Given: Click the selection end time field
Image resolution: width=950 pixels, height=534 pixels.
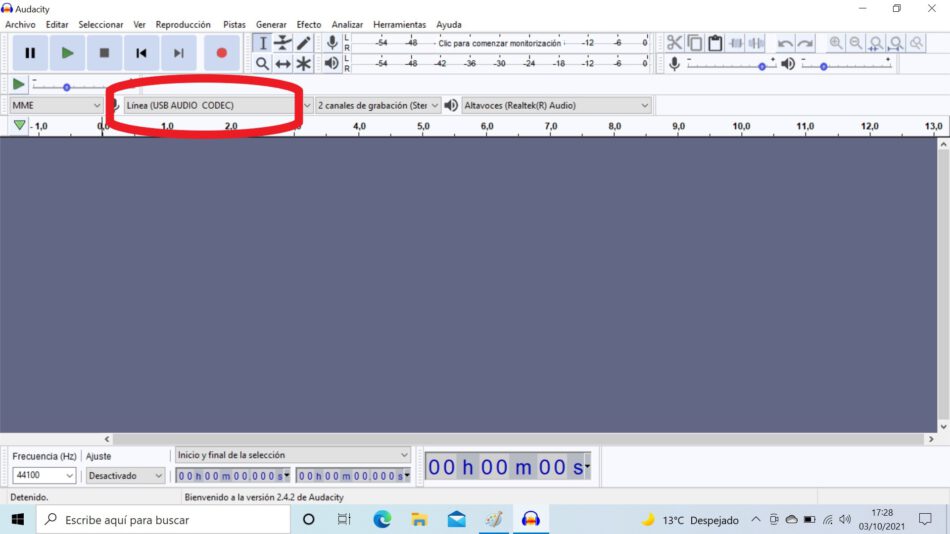Looking at the screenshot, I should pyautogui.click(x=353, y=476).
